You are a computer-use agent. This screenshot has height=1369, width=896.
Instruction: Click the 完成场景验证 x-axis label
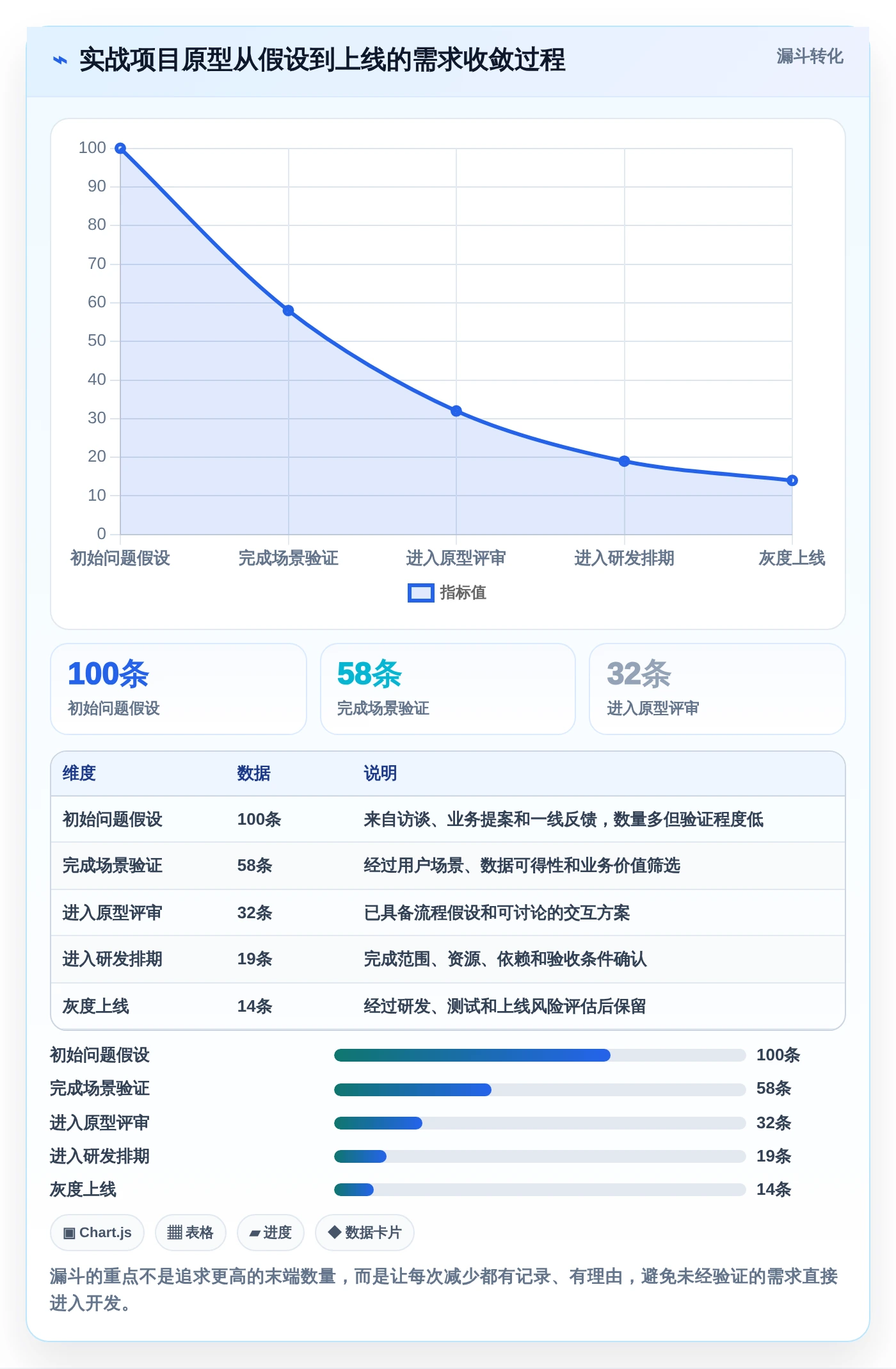[289, 558]
